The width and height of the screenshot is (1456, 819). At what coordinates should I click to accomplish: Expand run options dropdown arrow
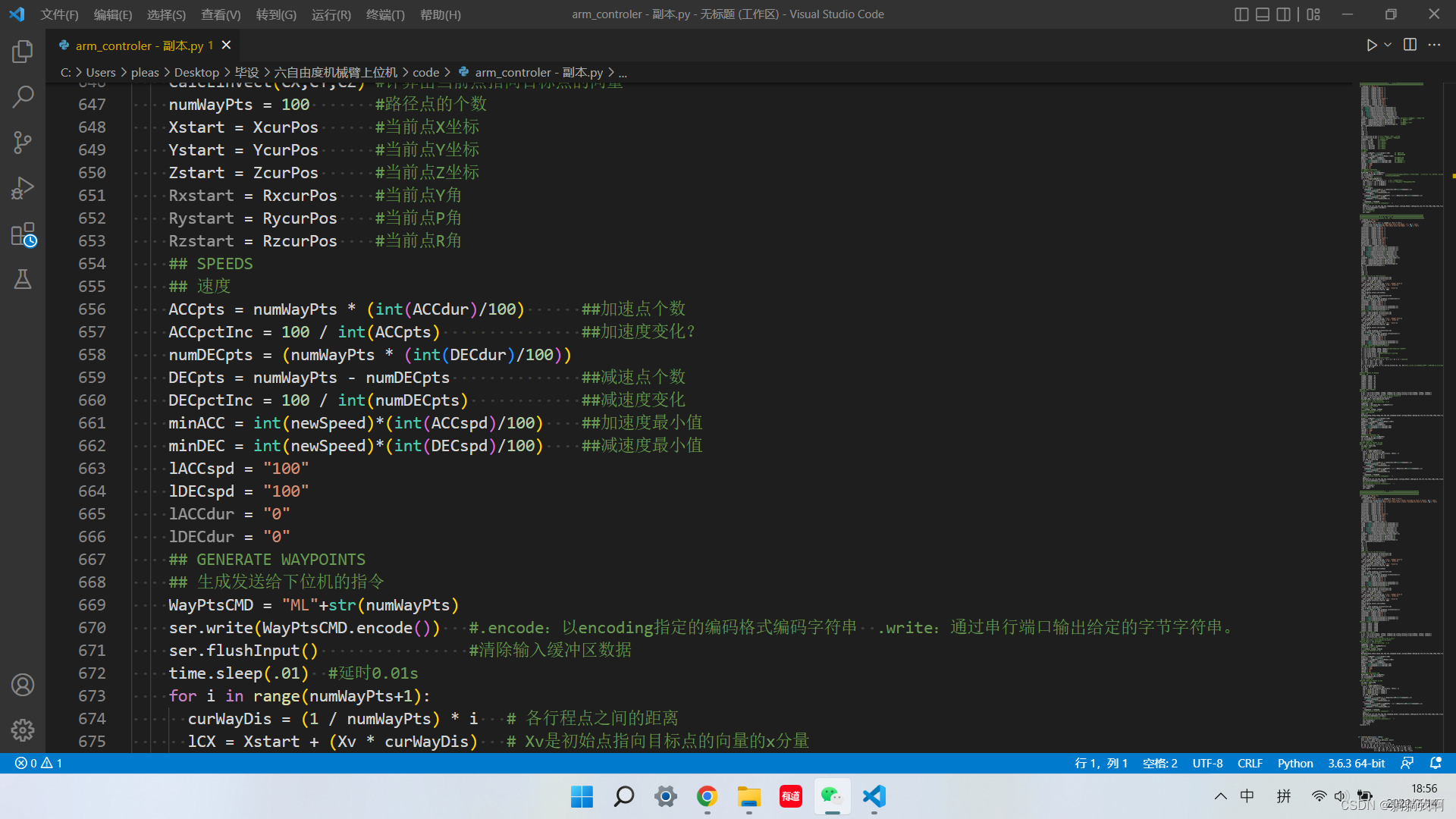1388,45
